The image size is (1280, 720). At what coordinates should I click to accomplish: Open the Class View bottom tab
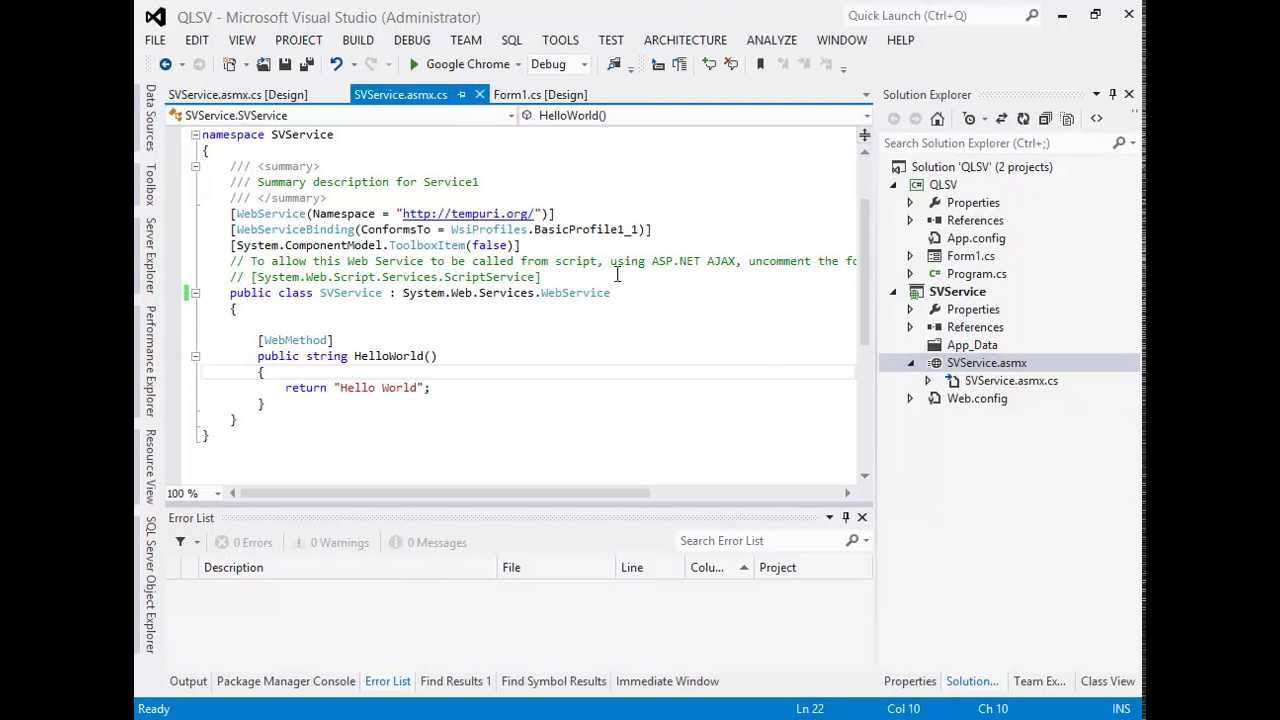pos(1107,681)
